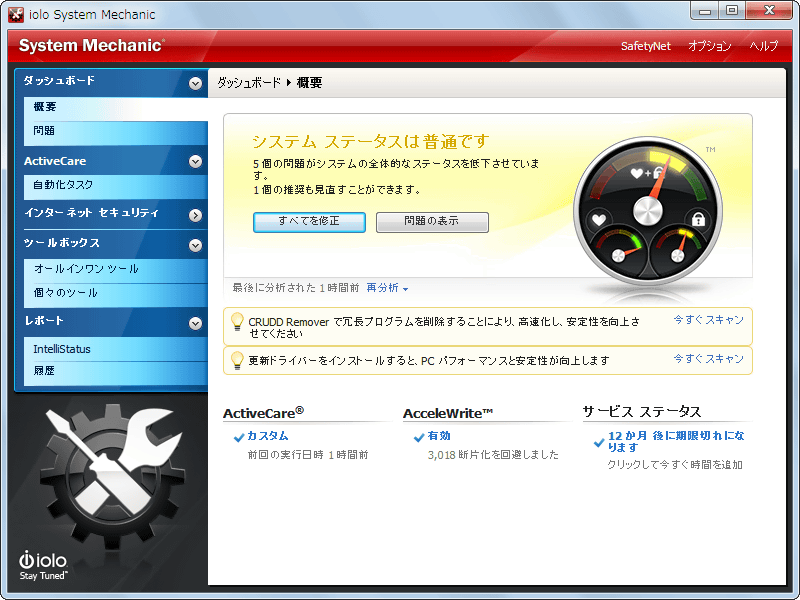Collapse the ActiveCare sidebar section
The height and width of the screenshot is (600, 800).
[195, 162]
